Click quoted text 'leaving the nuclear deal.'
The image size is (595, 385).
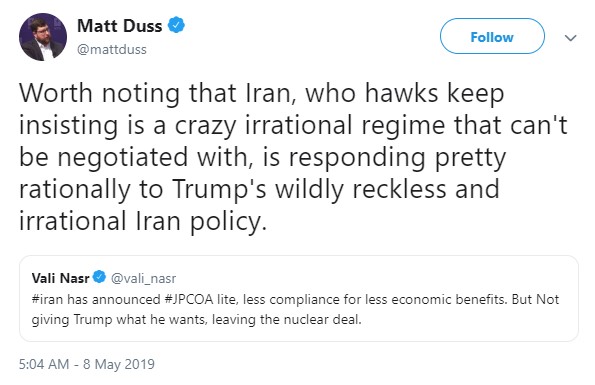pos(286,319)
